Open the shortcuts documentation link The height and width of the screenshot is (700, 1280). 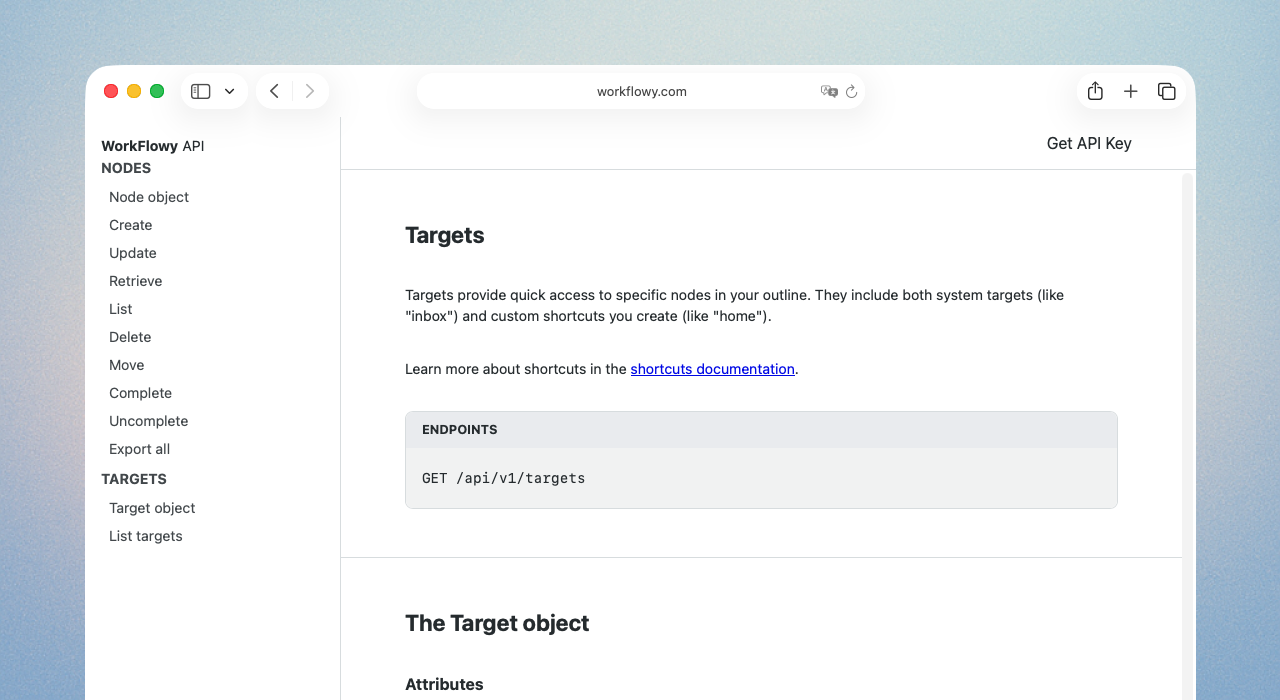pos(712,369)
